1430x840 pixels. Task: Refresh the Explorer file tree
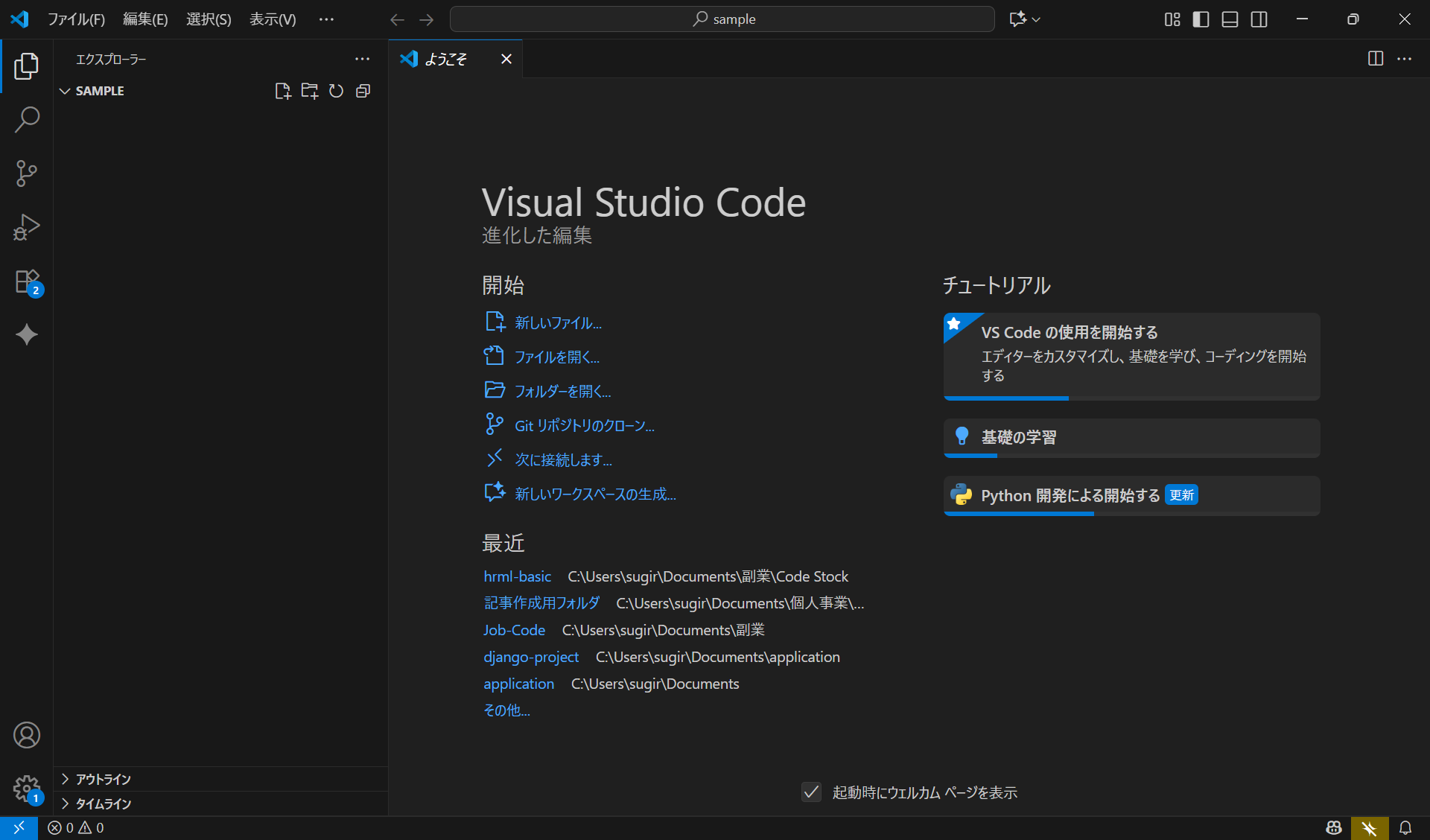coord(336,91)
